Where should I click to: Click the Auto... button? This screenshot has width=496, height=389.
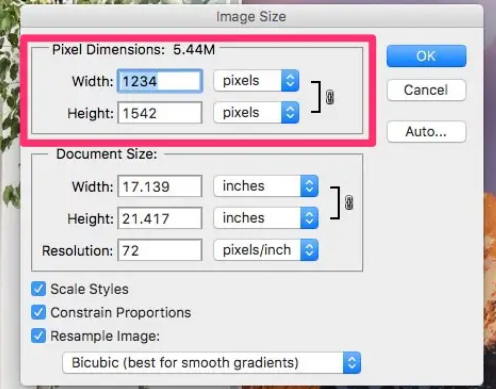click(426, 132)
